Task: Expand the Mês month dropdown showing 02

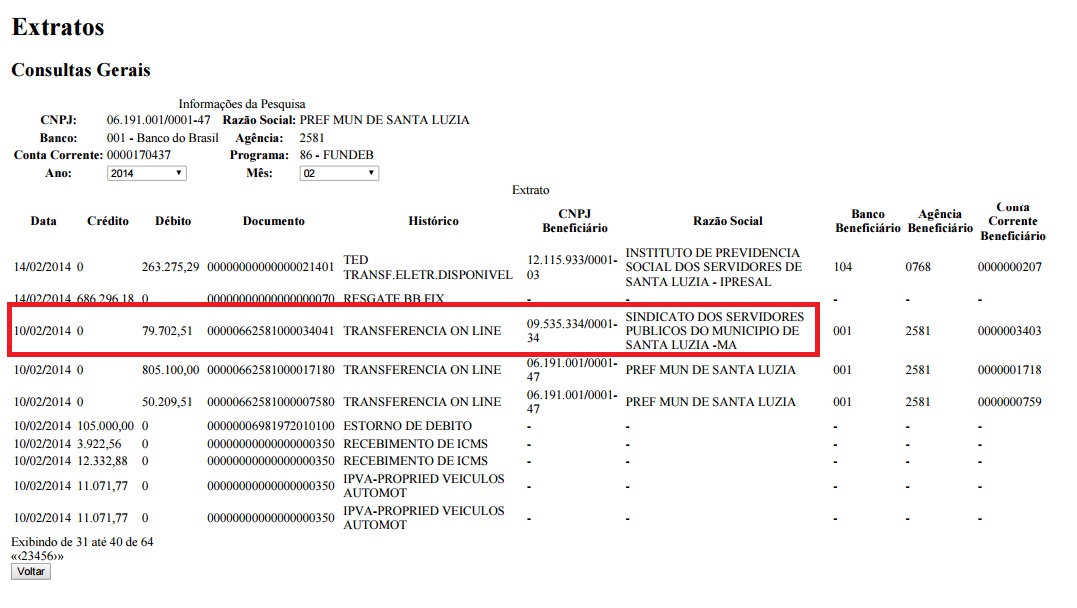Action: [339, 173]
